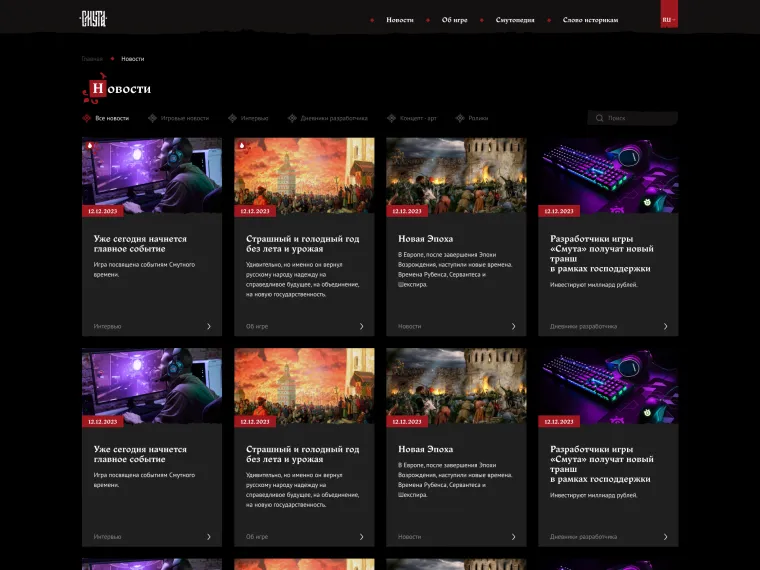Open second-row gamer at monitor thumbnail

(152, 386)
